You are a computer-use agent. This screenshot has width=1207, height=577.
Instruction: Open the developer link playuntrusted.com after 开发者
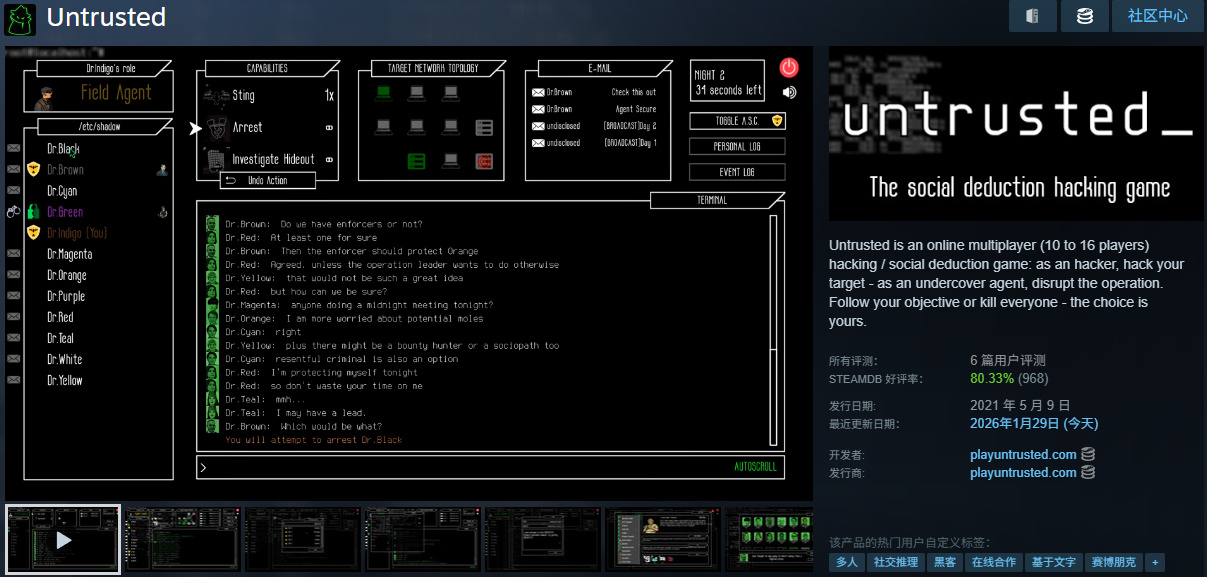point(1023,455)
